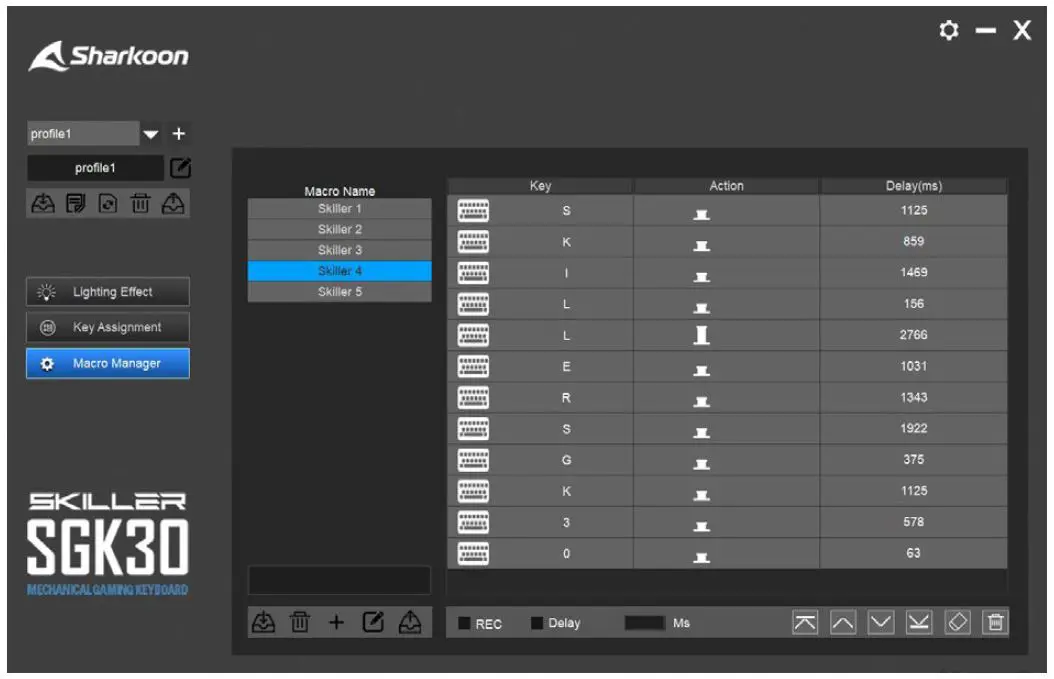The height and width of the screenshot is (679, 1054).
Task: Open Lighting Effect section
Action: point(108,292)
